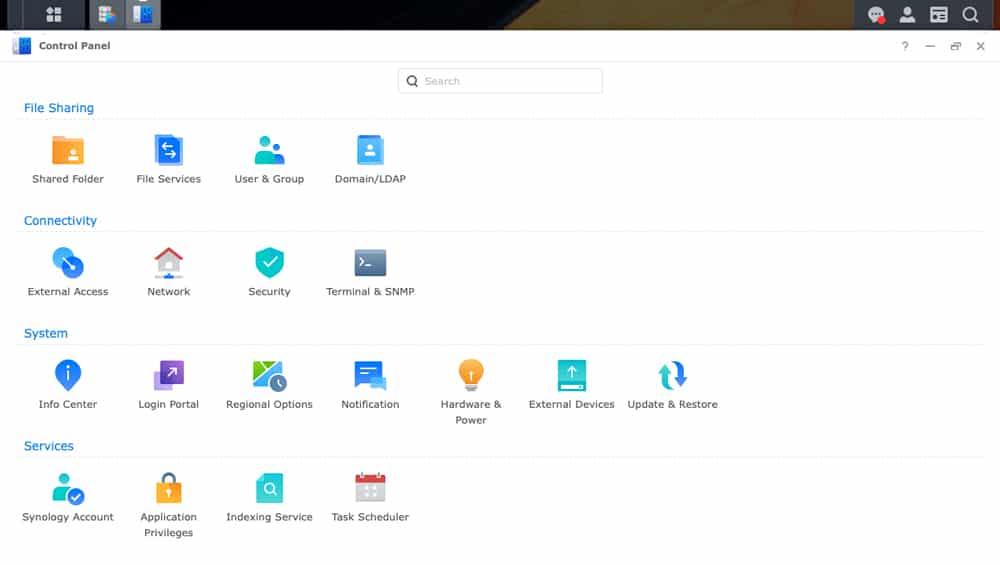Click the Services section heading
Screen dimensions: 1000x565
[x=48, y=446]
